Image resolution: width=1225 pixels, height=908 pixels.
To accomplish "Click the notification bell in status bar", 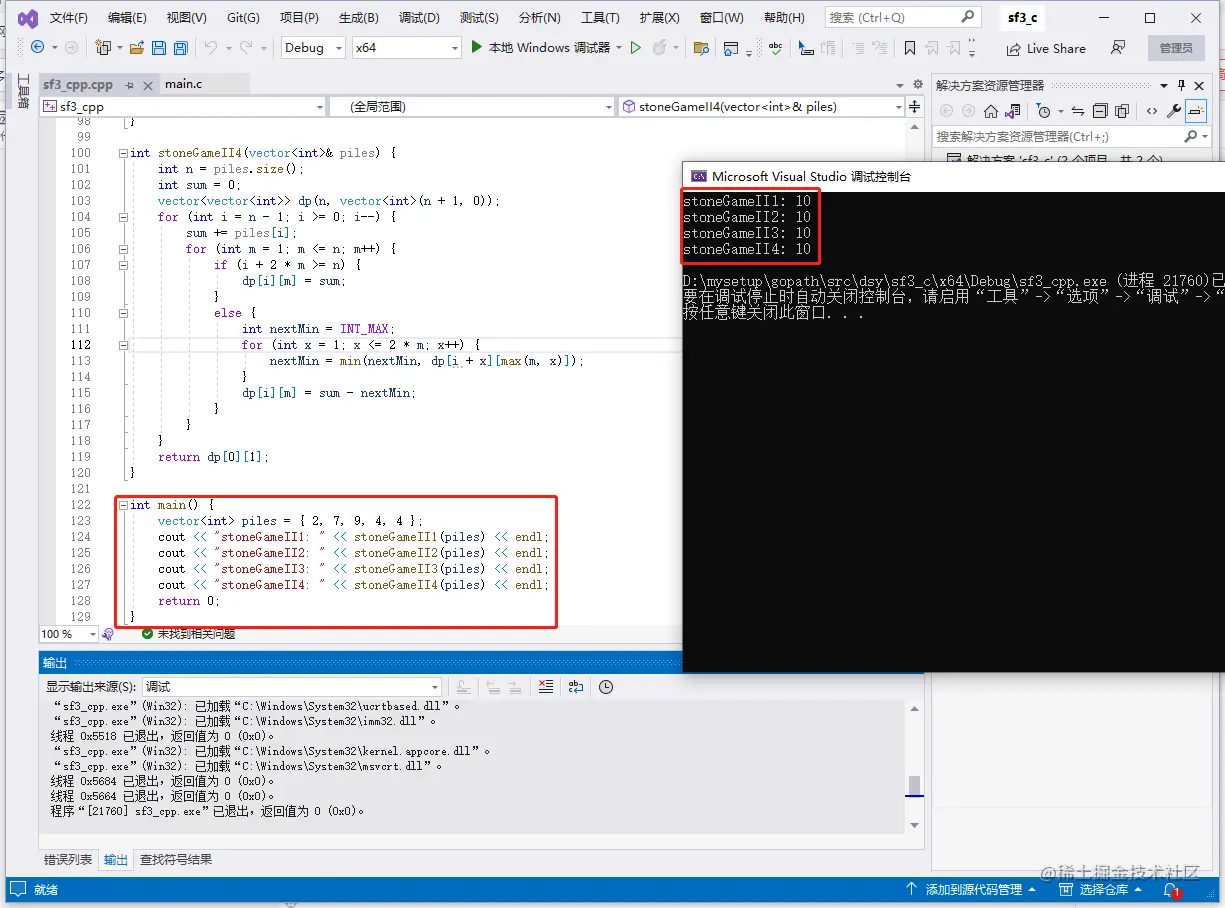I will 1170,889.
